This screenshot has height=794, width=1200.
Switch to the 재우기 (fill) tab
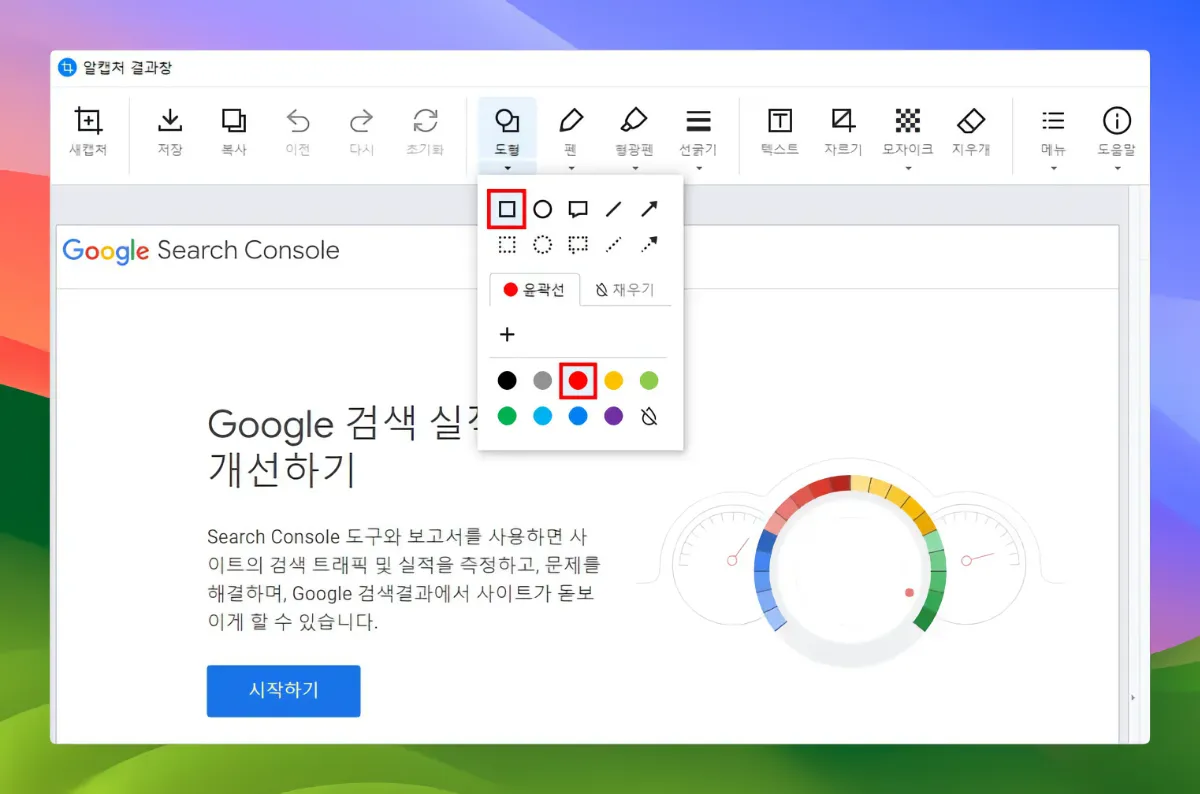[627, 290]
